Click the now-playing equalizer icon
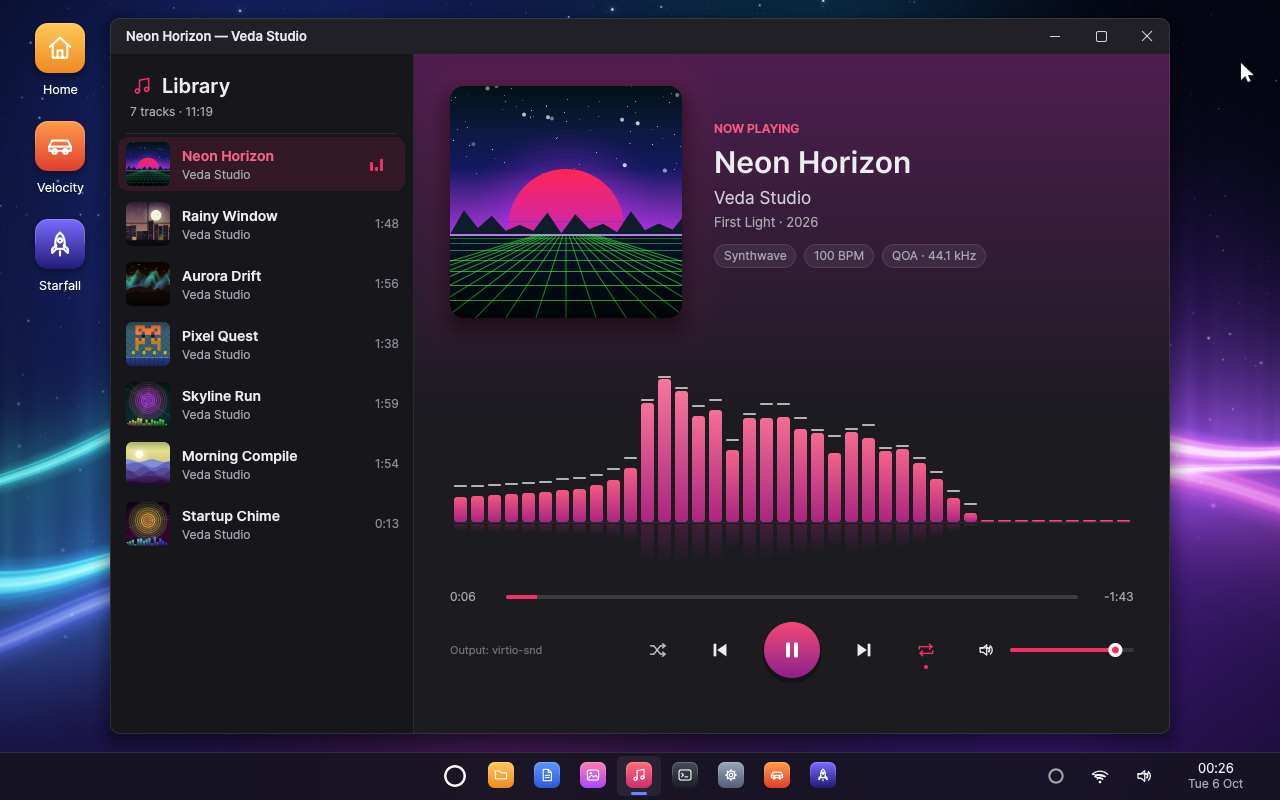This screenshot has height=800, width=1280. 376,165
